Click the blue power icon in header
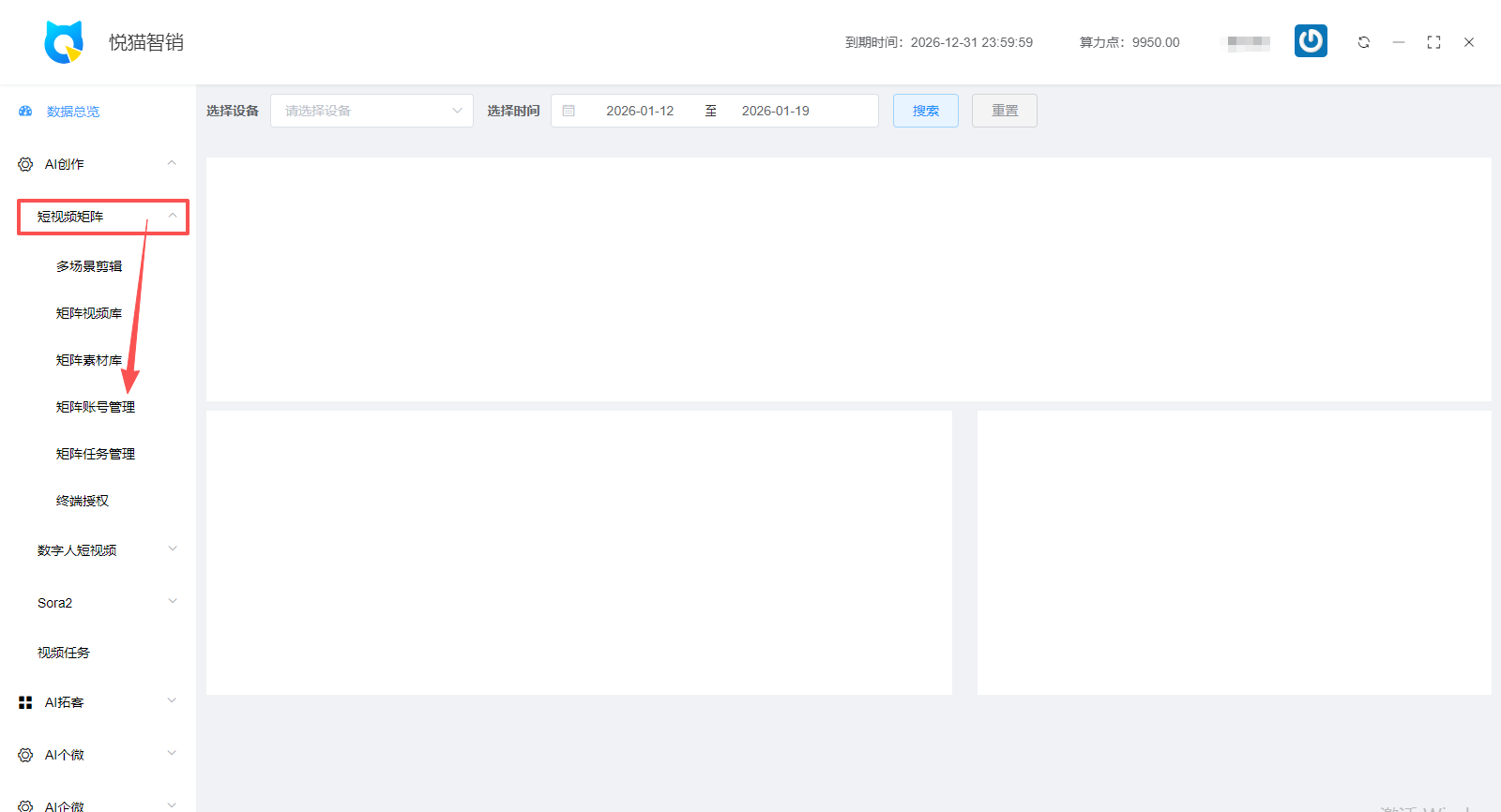This screenshot has width=1501, height=812. point(1311,41)
